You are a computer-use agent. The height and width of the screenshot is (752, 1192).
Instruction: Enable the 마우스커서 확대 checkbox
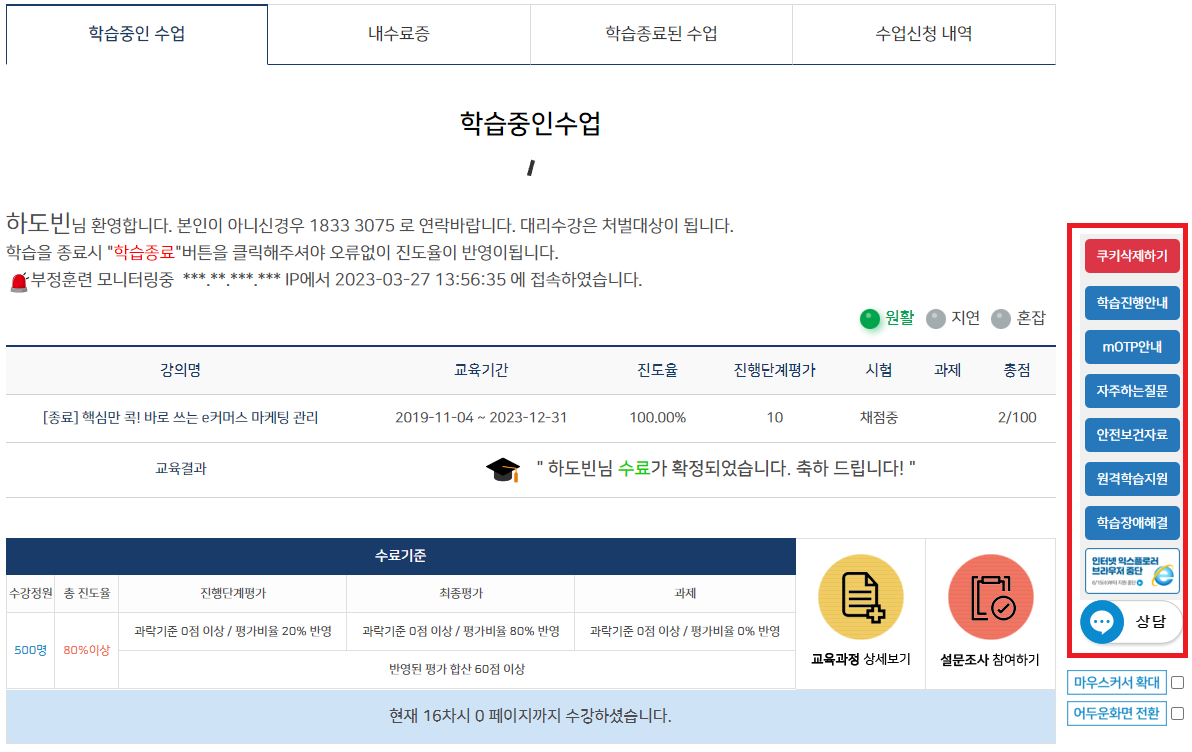(1178, 683)
